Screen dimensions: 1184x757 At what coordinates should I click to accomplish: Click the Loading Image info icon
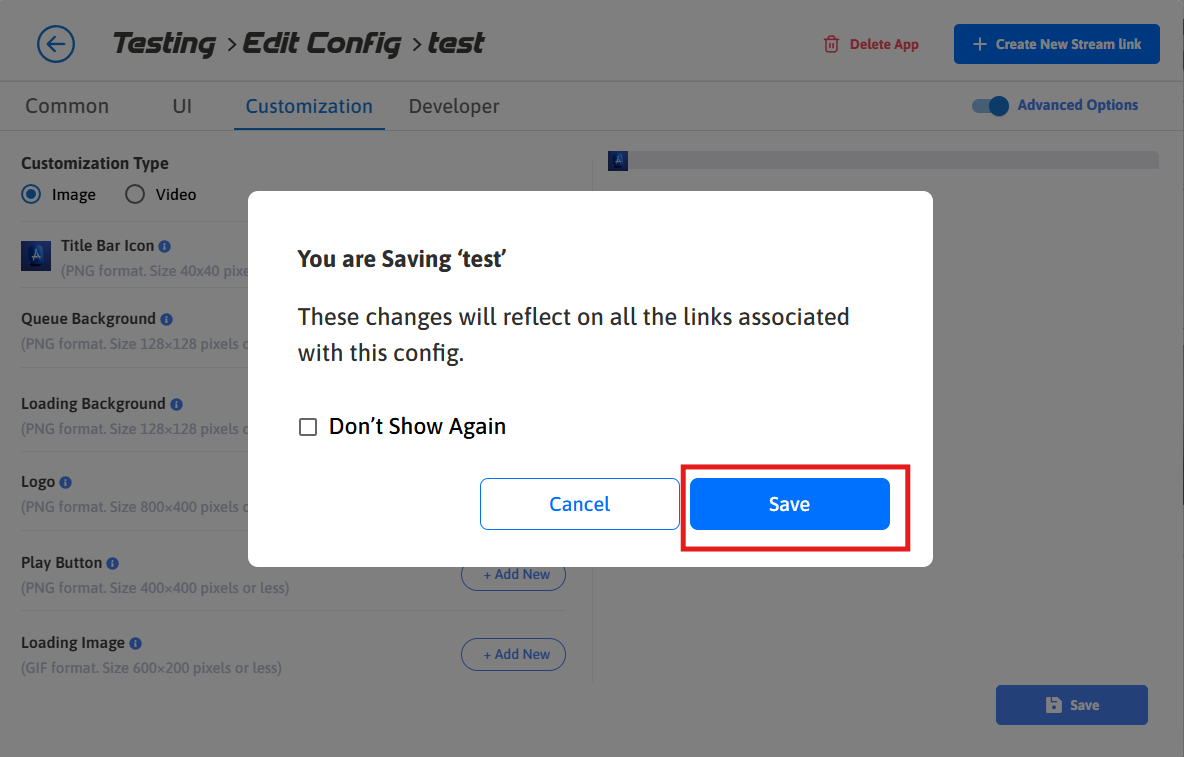point(136,643)
